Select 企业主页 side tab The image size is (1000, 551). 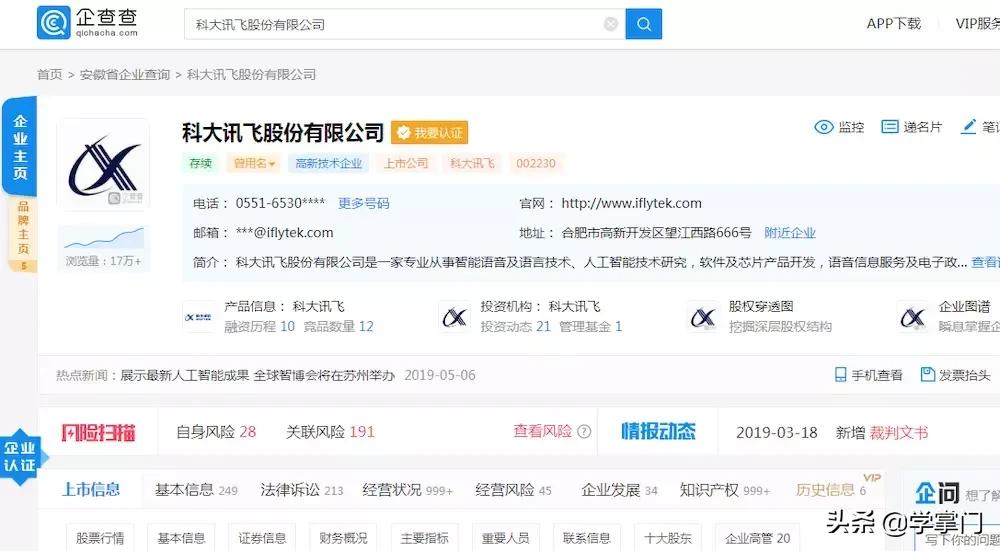pos(20,147)
